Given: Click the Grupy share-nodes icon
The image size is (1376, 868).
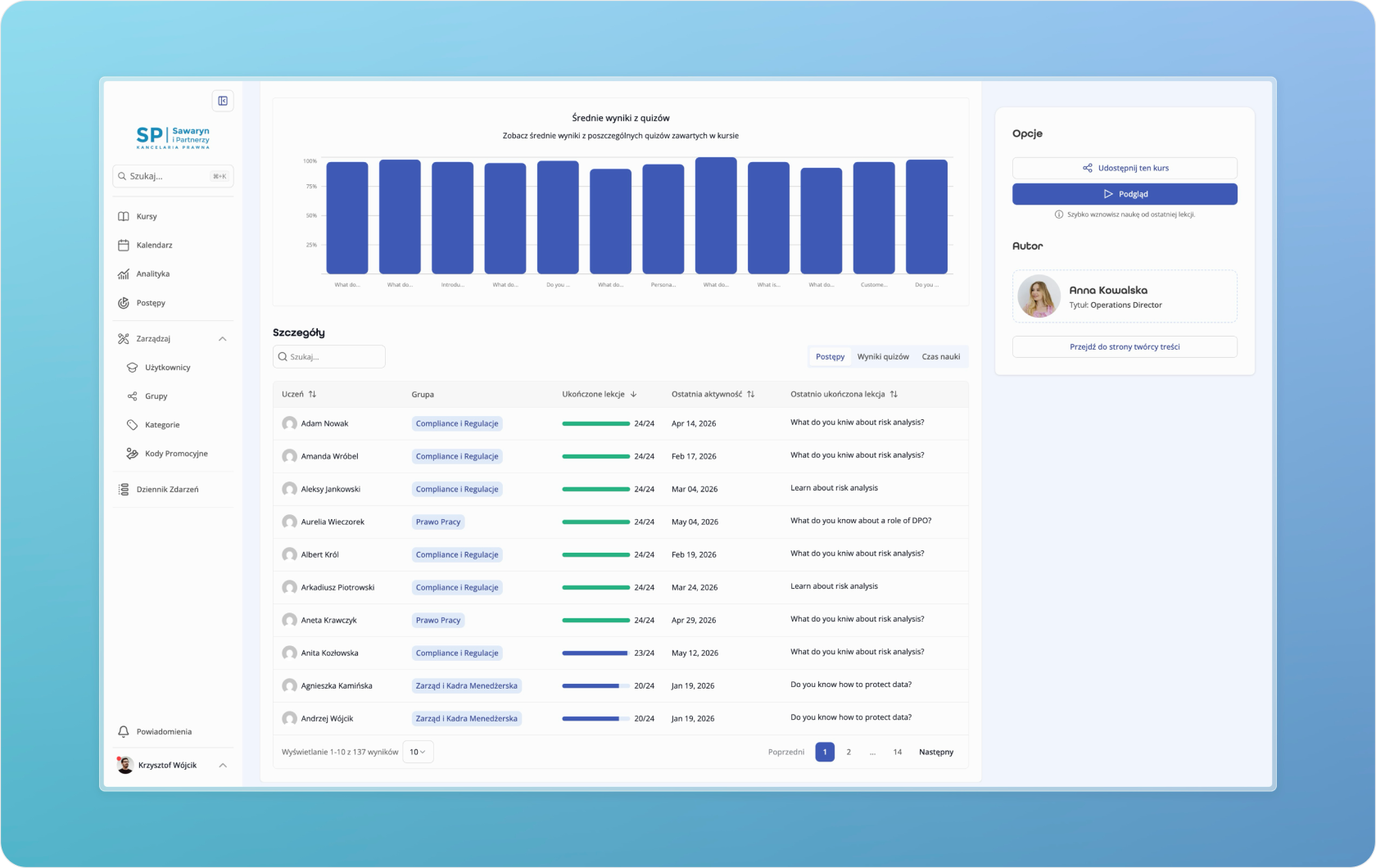Looking at the screenshot, I should click(x=132, y=396).
